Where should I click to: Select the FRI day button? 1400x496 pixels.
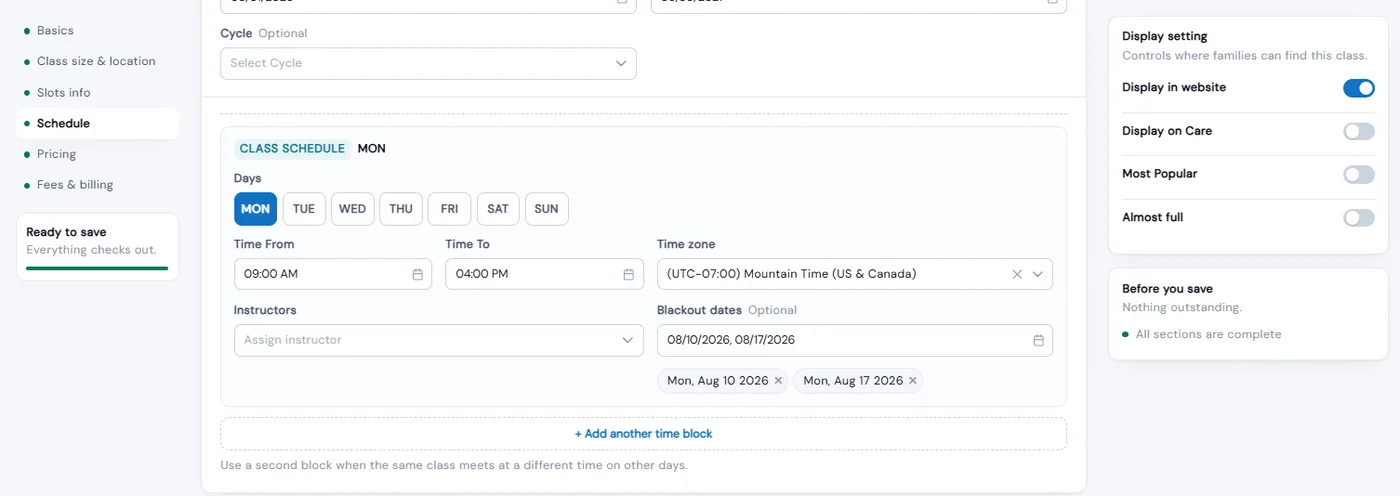[x=449, y=209]
